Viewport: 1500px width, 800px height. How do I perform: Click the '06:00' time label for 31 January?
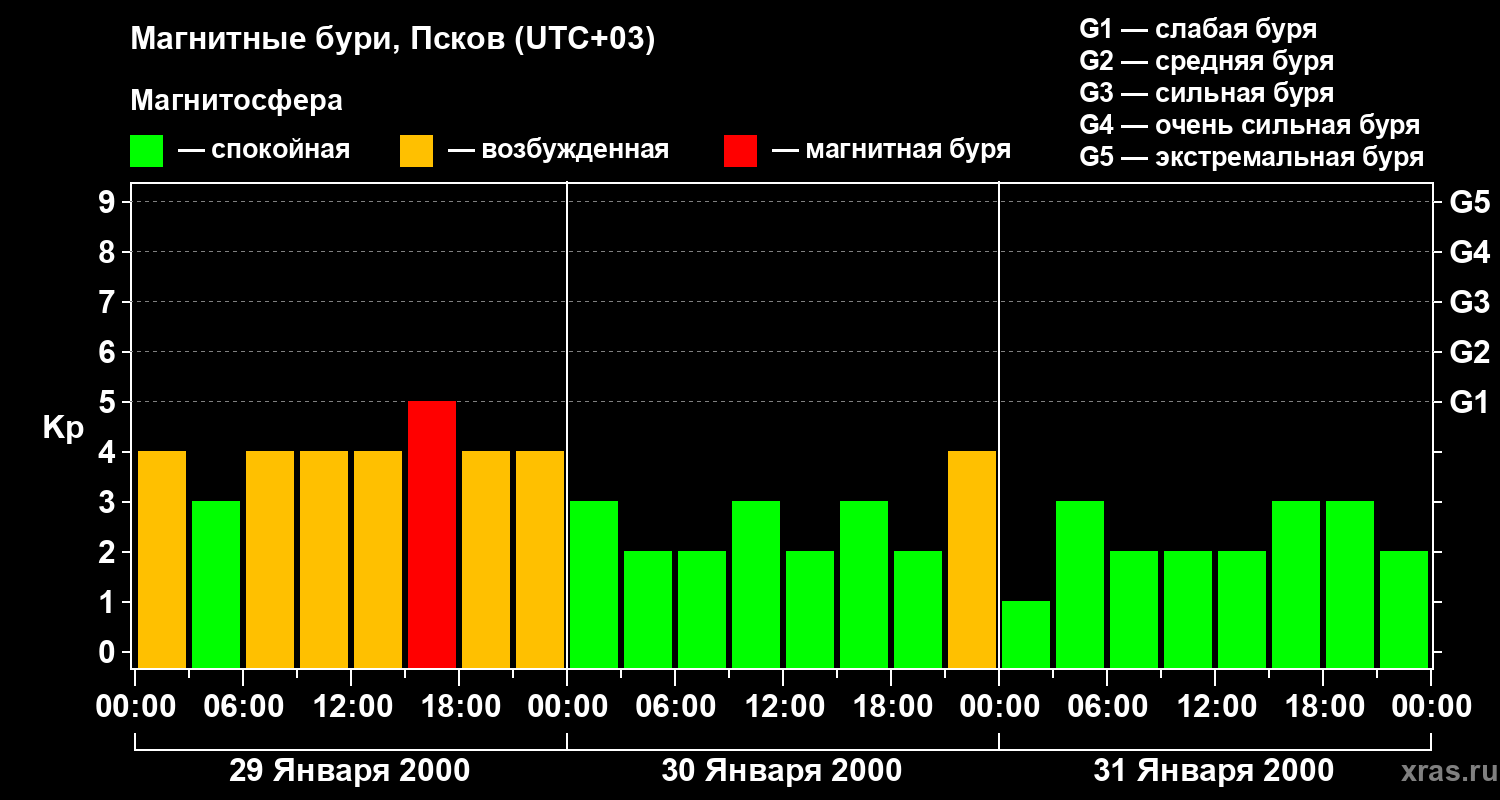(1107, 707)
